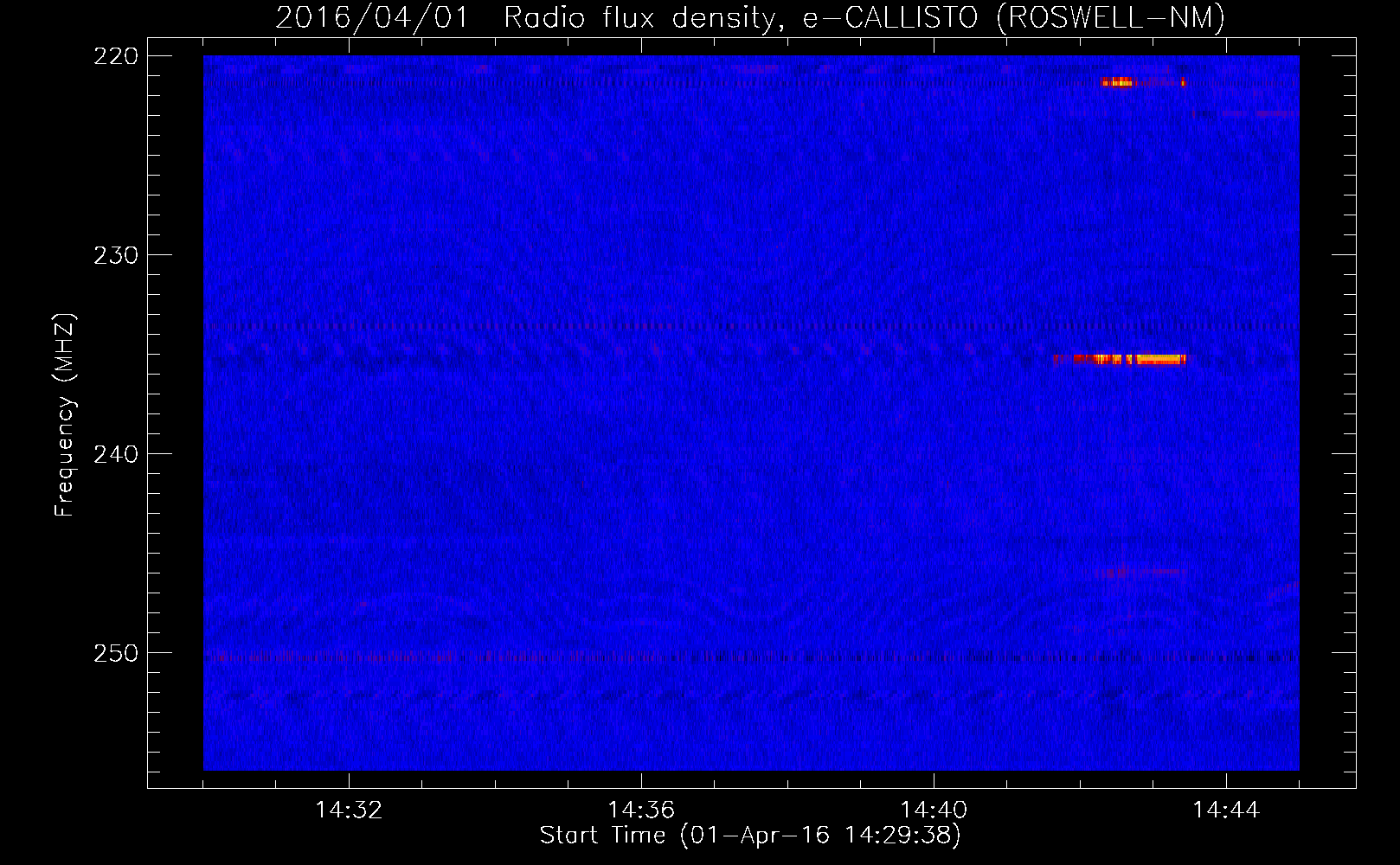This screenshot has height=865, width=1400.
Task: Click the 14:40 time tick label
Action: (x=934, y=811)
